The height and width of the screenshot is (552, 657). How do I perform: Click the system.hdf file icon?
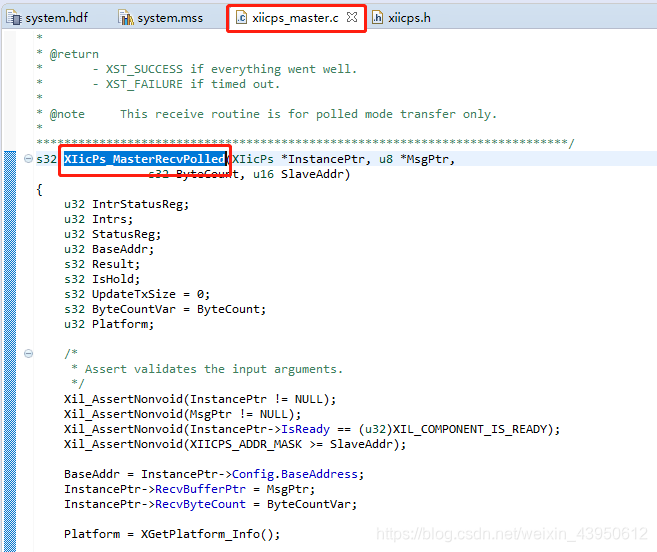[14, 18]
